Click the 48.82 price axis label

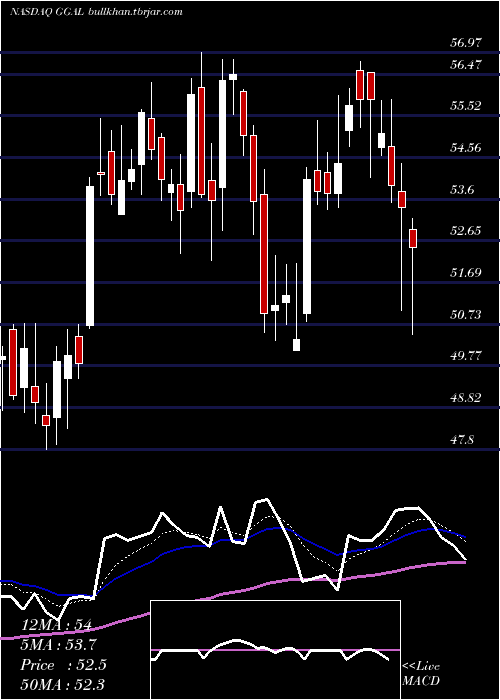pyautogui.click(x=466, y=397)
